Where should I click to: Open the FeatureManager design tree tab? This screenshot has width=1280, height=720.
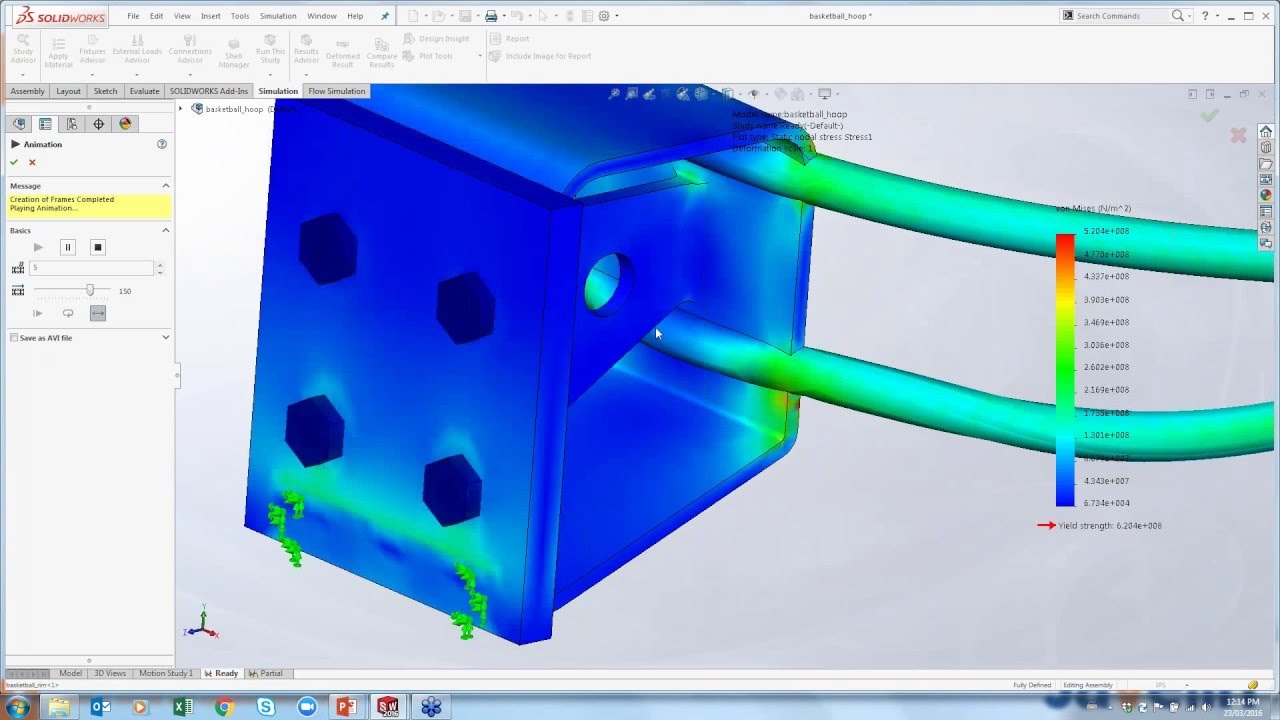[x=18, y=124]
